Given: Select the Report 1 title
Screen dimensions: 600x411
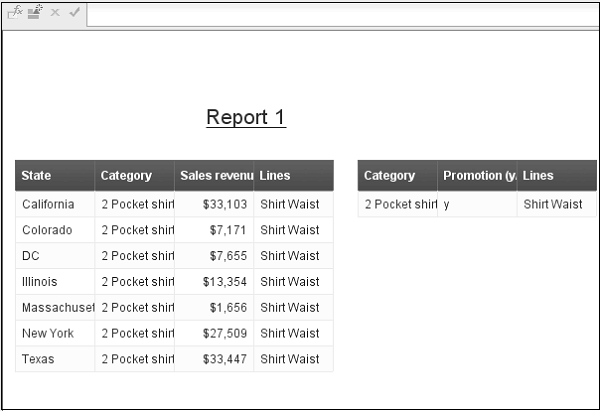Looking at the screenshot, I should [x=246, y=117].
